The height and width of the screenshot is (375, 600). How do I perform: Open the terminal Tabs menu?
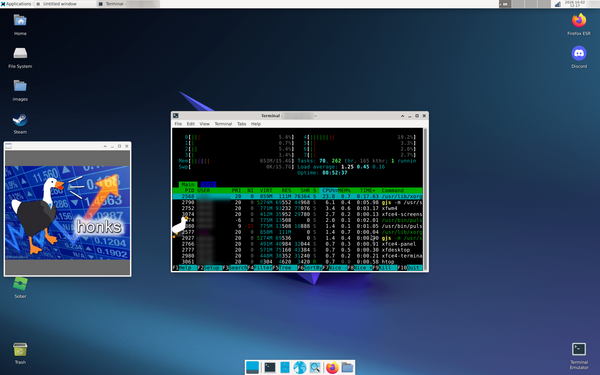coord(241,124)
